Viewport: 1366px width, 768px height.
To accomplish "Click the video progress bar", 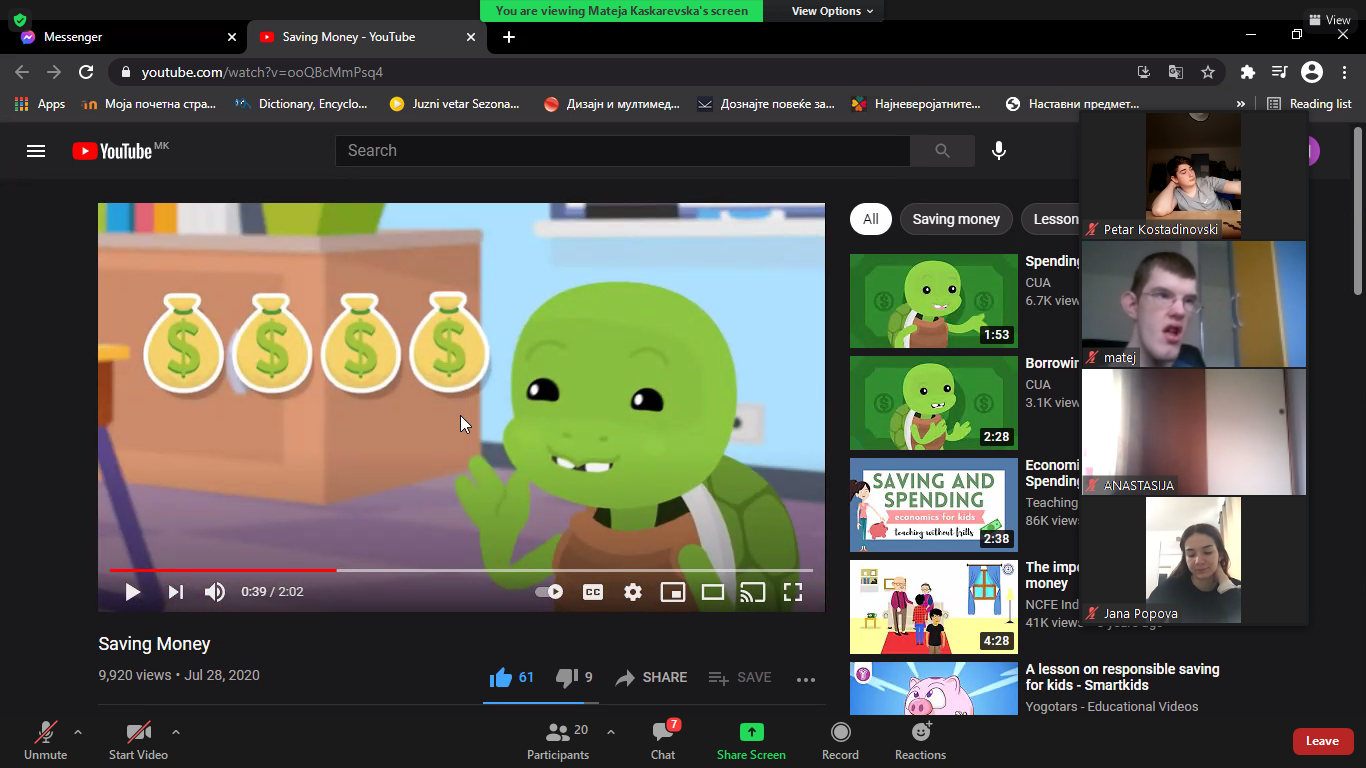I will click(x=460, y=570).
